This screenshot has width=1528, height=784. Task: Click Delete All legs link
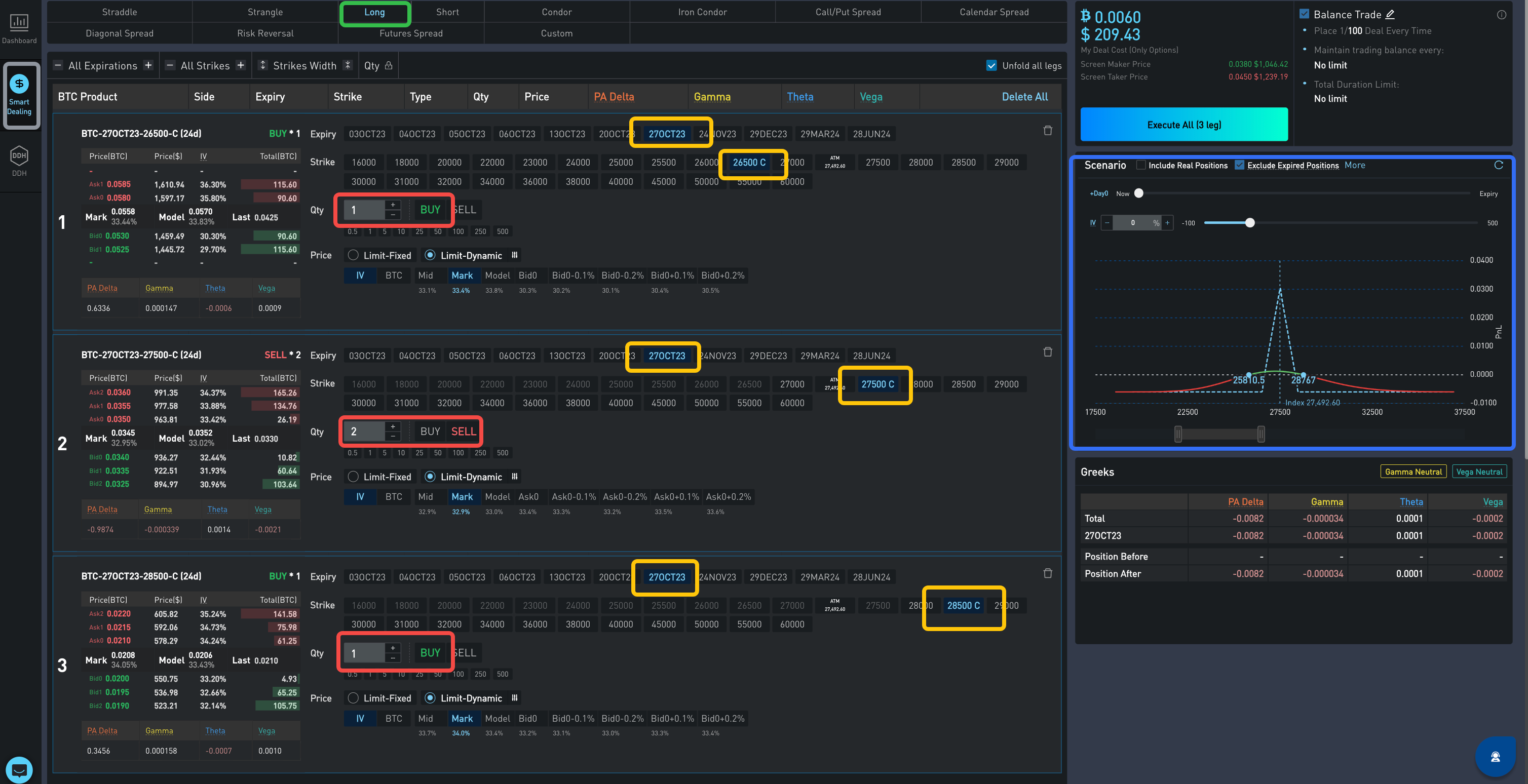point(1024,97)
